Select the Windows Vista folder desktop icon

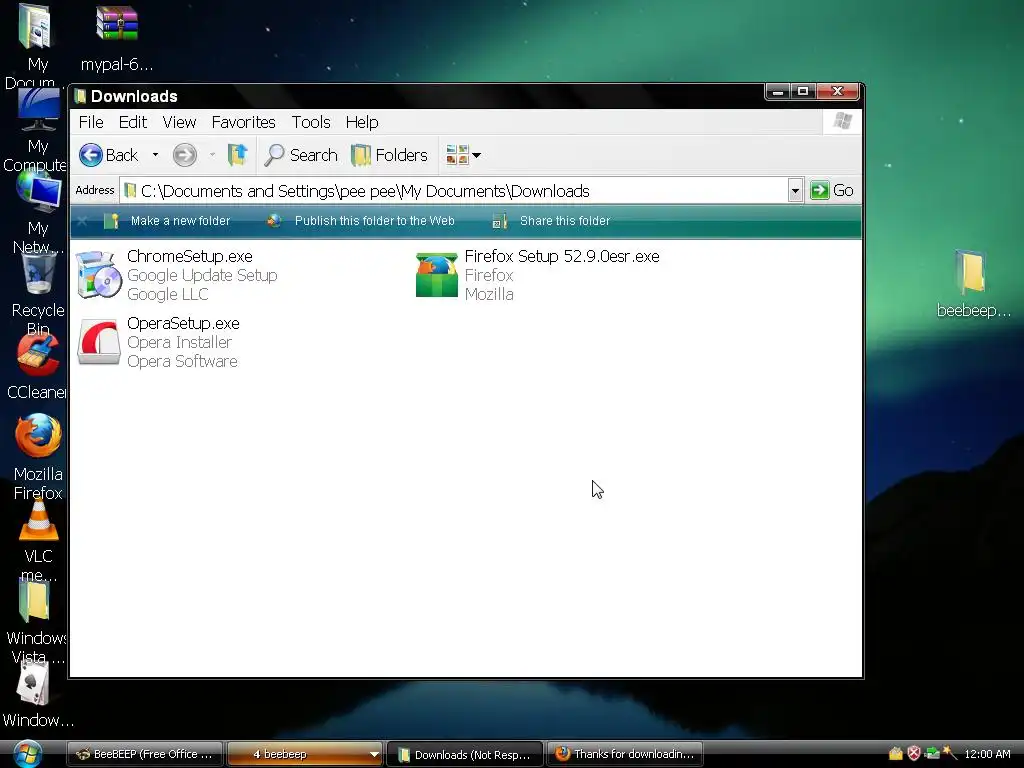point(34,601)
